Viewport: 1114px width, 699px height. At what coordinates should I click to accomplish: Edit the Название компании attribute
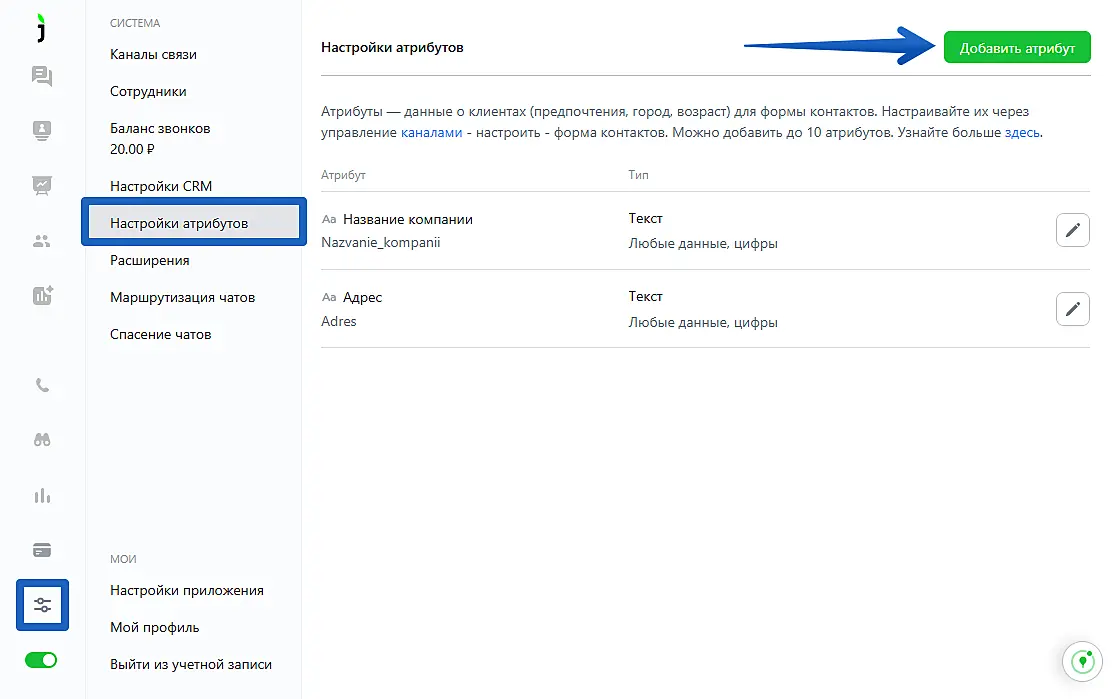[x=1072, y=231]
